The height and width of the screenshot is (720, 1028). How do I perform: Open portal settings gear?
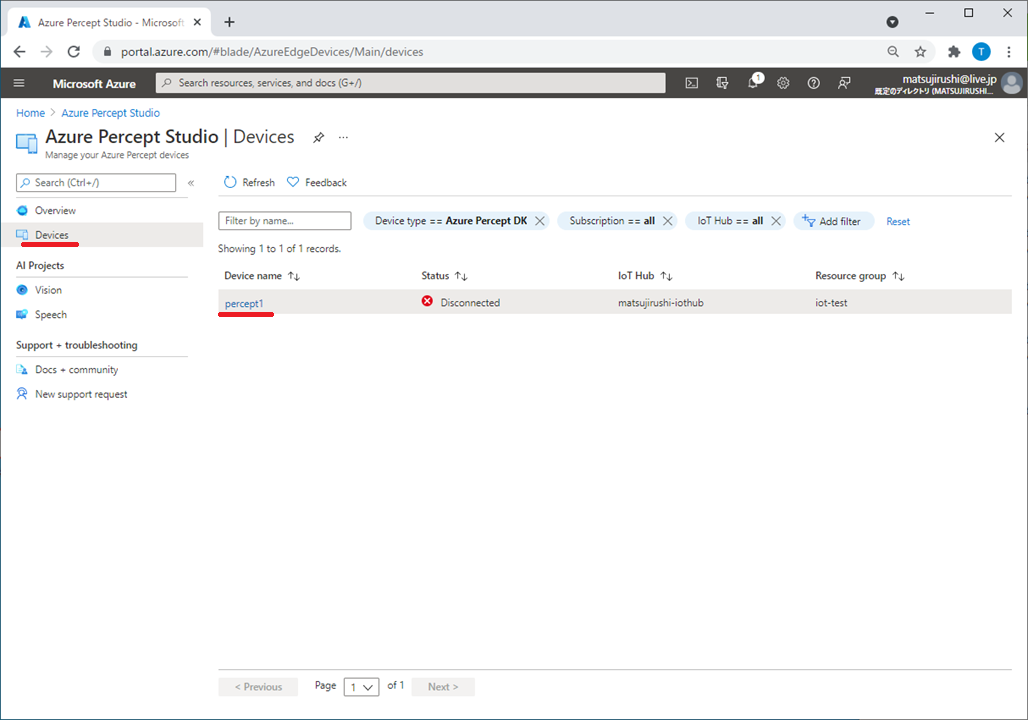point(783,83)
